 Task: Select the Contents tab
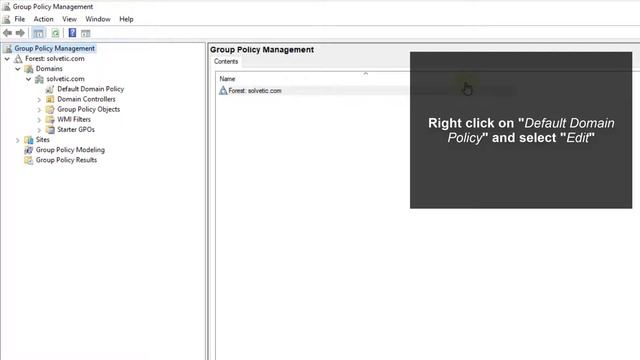coord(226,62)
